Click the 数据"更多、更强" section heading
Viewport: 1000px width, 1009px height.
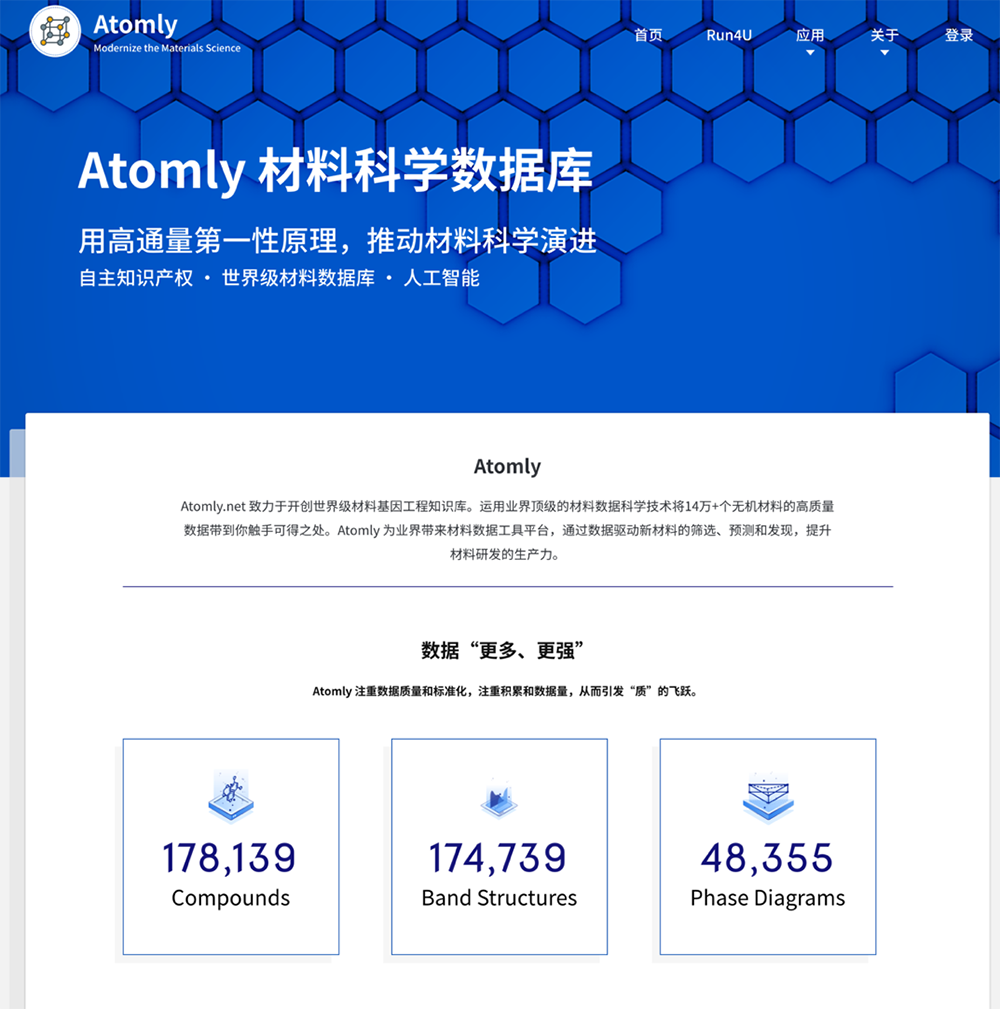coord(503,651)
